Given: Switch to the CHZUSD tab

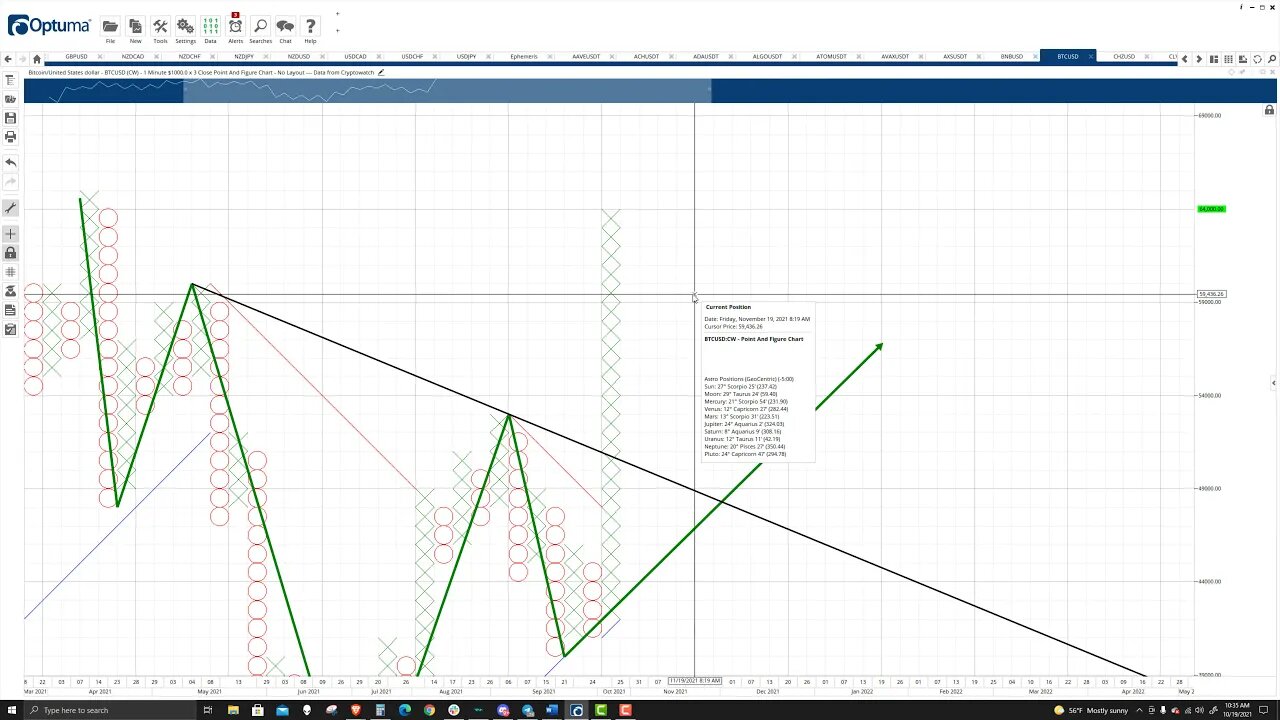Looking at the screenshot, I should (x=1124, y=57).
